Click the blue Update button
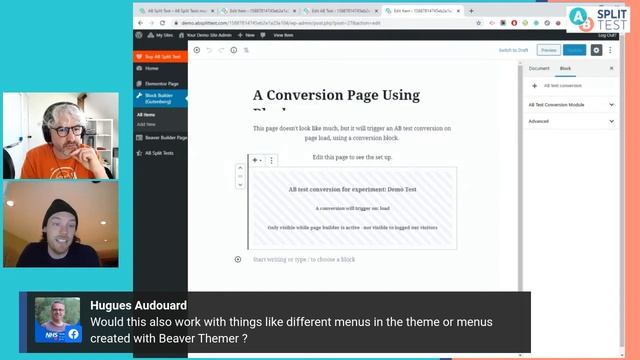 [x=575, y=50]
